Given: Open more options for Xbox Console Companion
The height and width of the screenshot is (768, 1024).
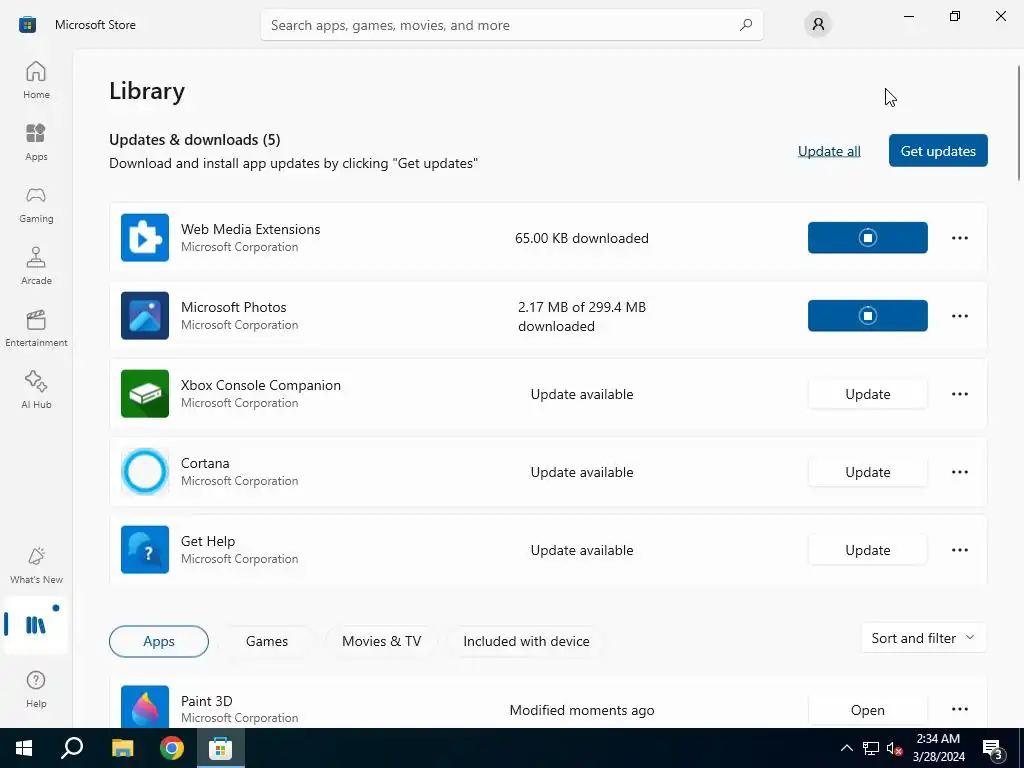Looking at the screenshot, I should pyautogui.click(x=959, y=394).
